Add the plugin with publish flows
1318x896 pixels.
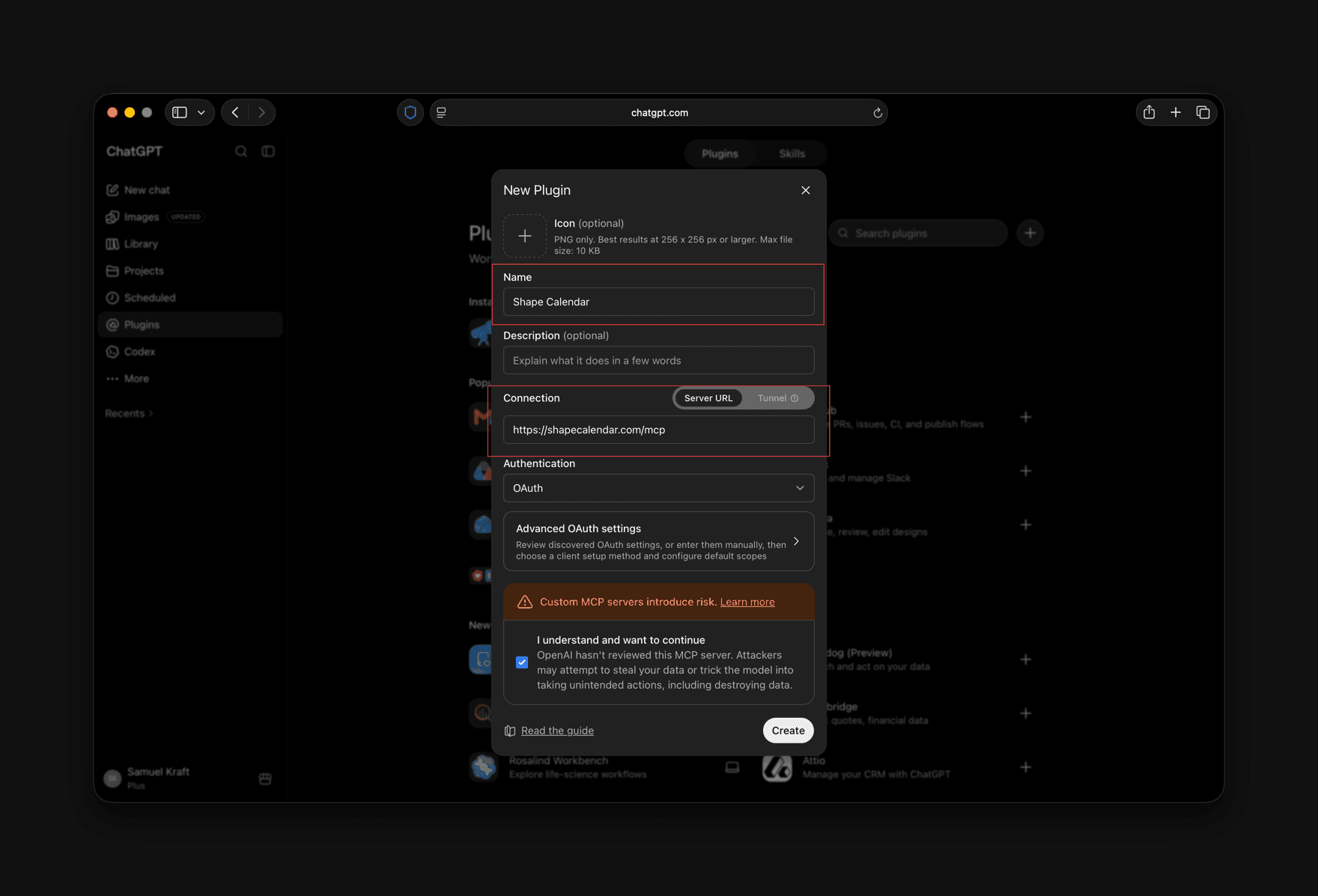tap(1025, 417)
